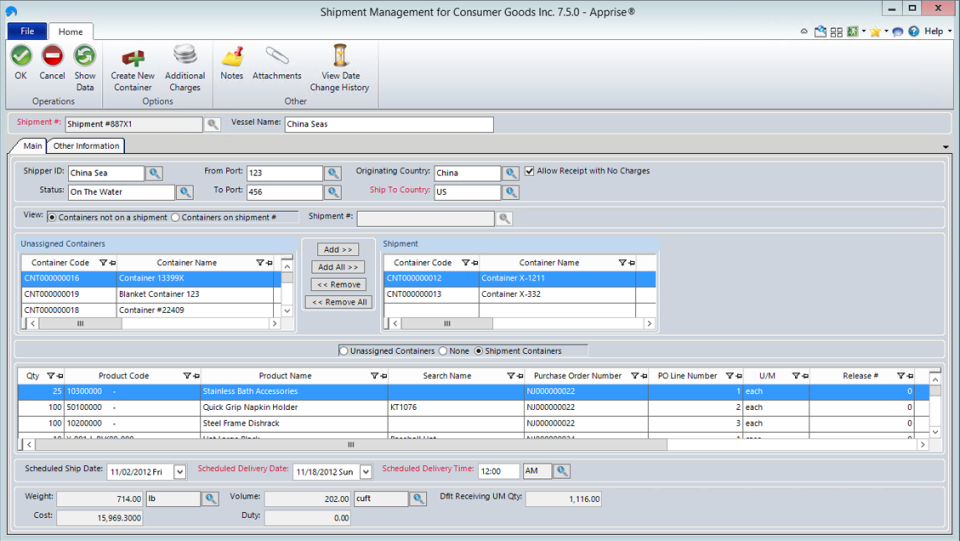
Task: Click the From Port input field
Action: pyautogui.click(x=285, y=173)
